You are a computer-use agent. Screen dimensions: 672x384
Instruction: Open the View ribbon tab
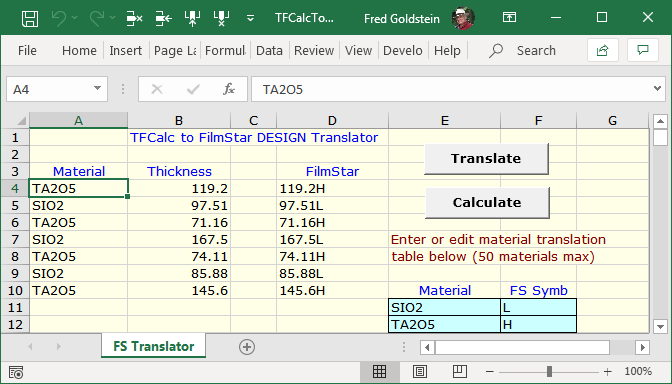coord(358,51)
